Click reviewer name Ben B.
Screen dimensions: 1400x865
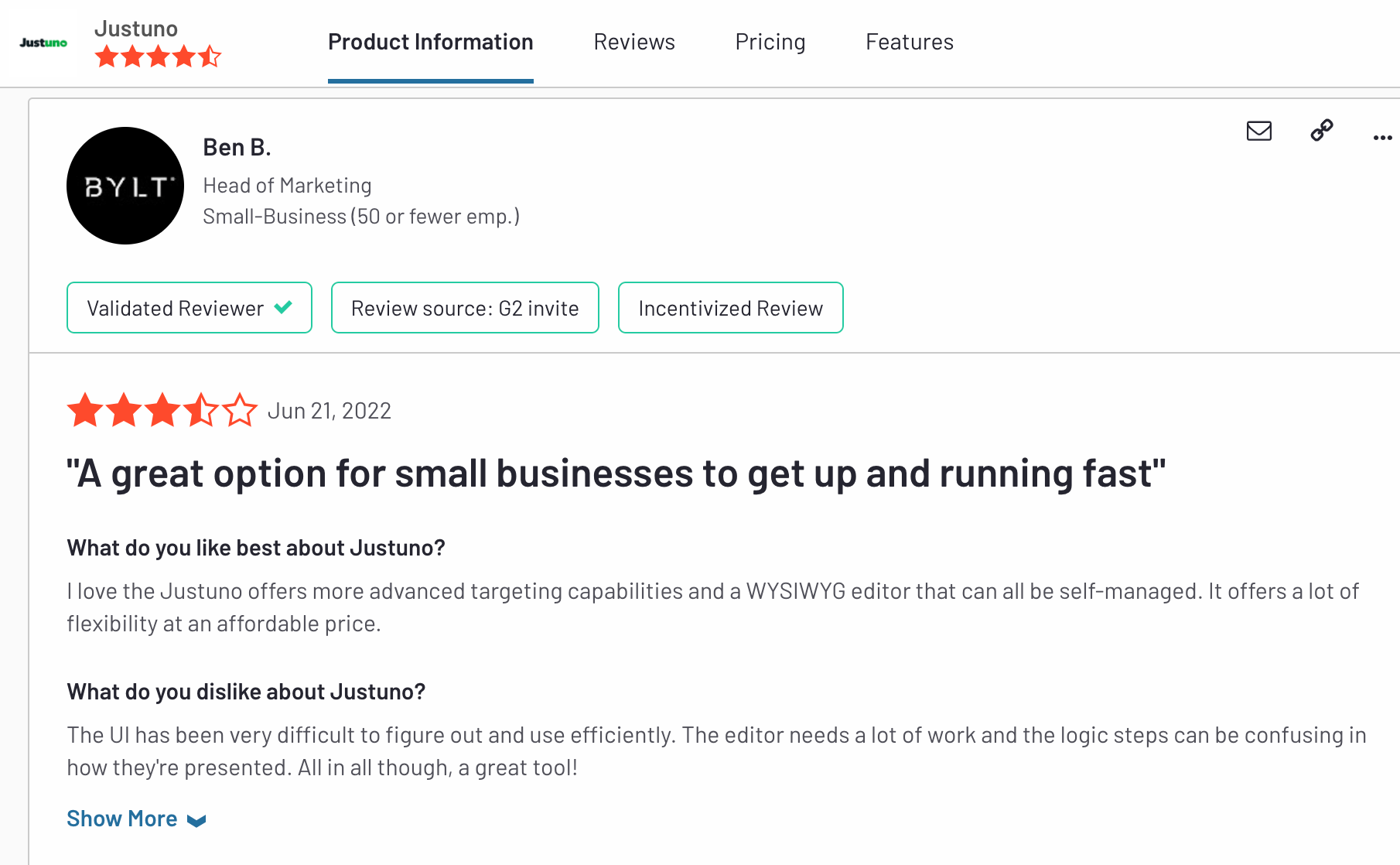(237, 147)
